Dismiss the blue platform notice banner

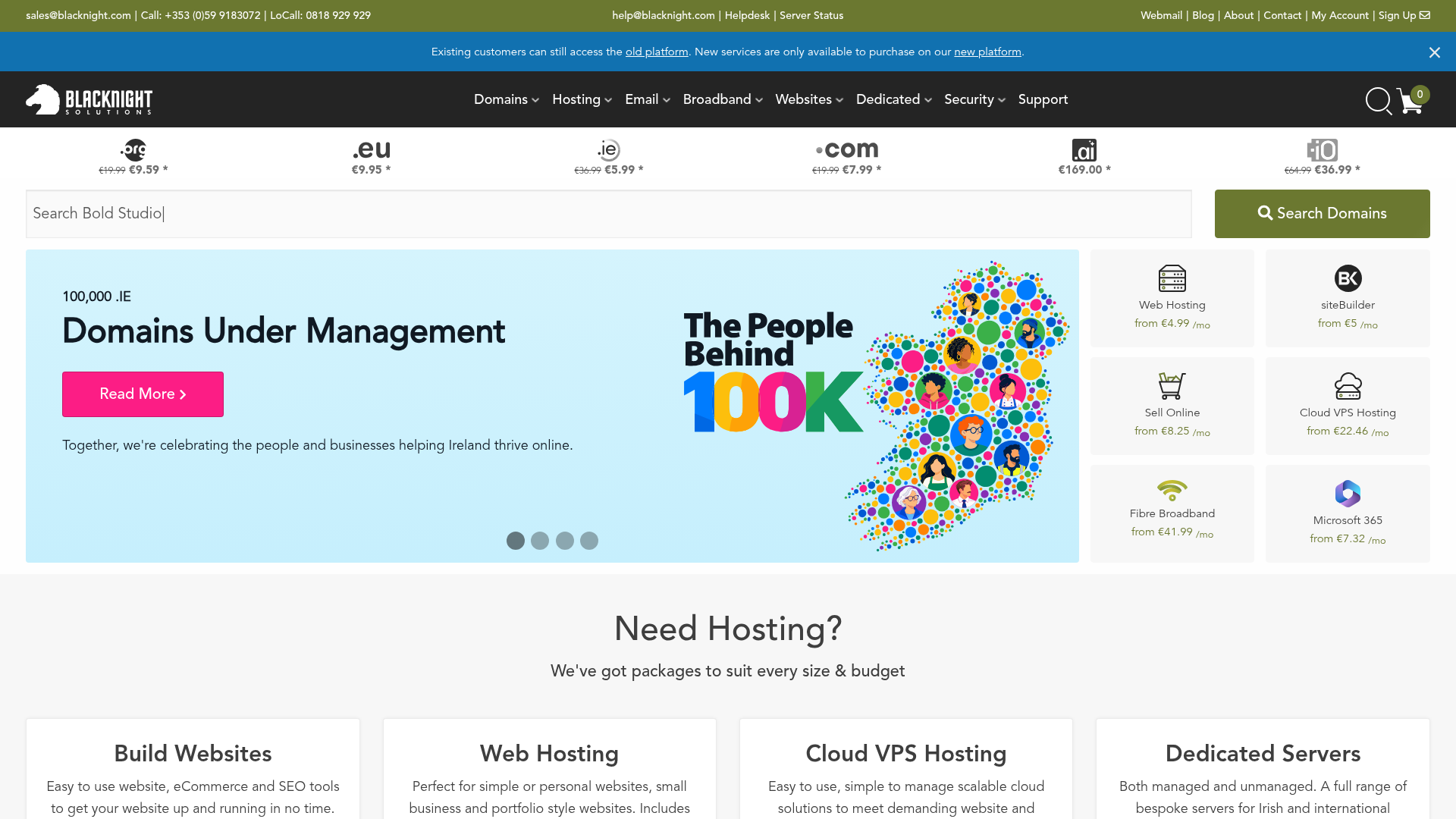tap(1434, 52)
